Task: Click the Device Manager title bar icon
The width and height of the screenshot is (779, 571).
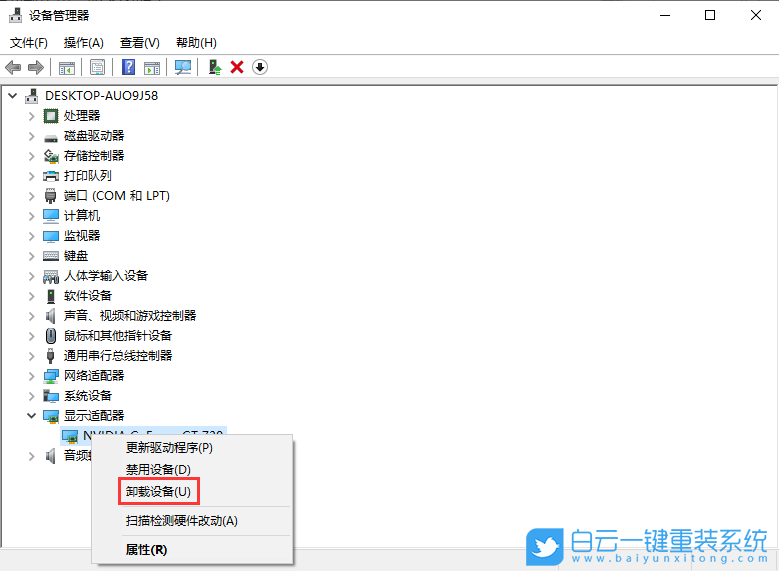Action: (x=15, y=15)
